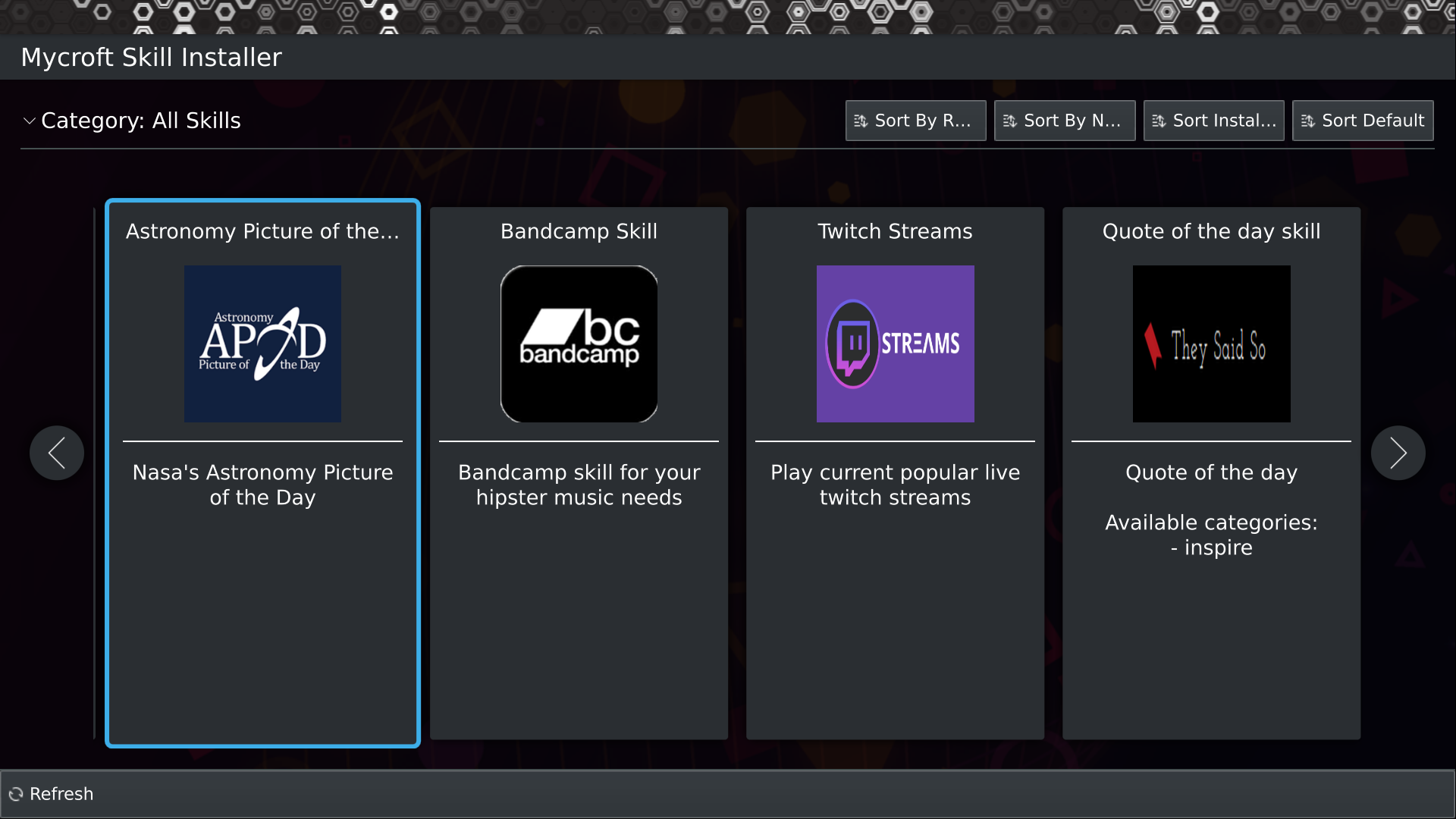
Task: Select the Bandcamp Skill title
Action: (x=579, y=231)
